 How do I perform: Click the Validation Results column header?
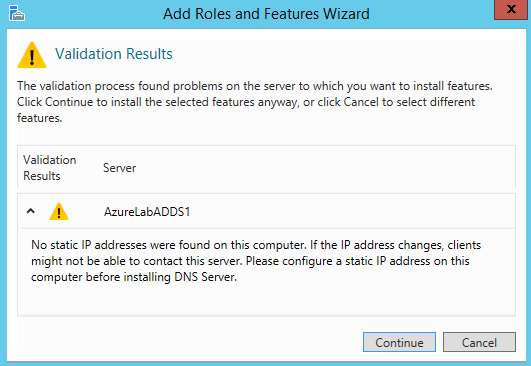pyautogui.click(x=50, y=168)
